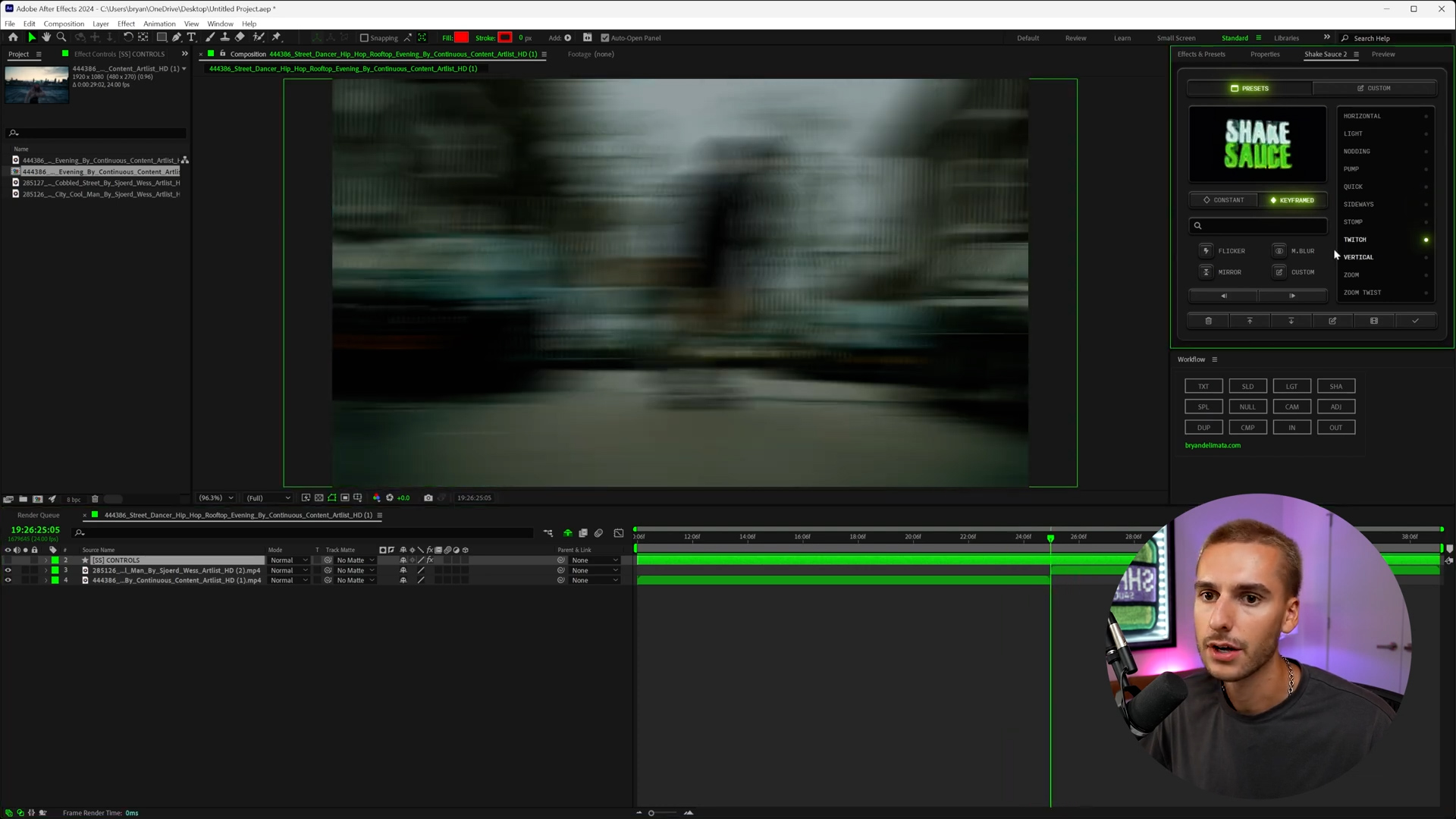Image resolution: width=1456 pixels, height=819 pixels.
Task: Expand layer 4 properties twirl arrow
Action: (45, 581)
